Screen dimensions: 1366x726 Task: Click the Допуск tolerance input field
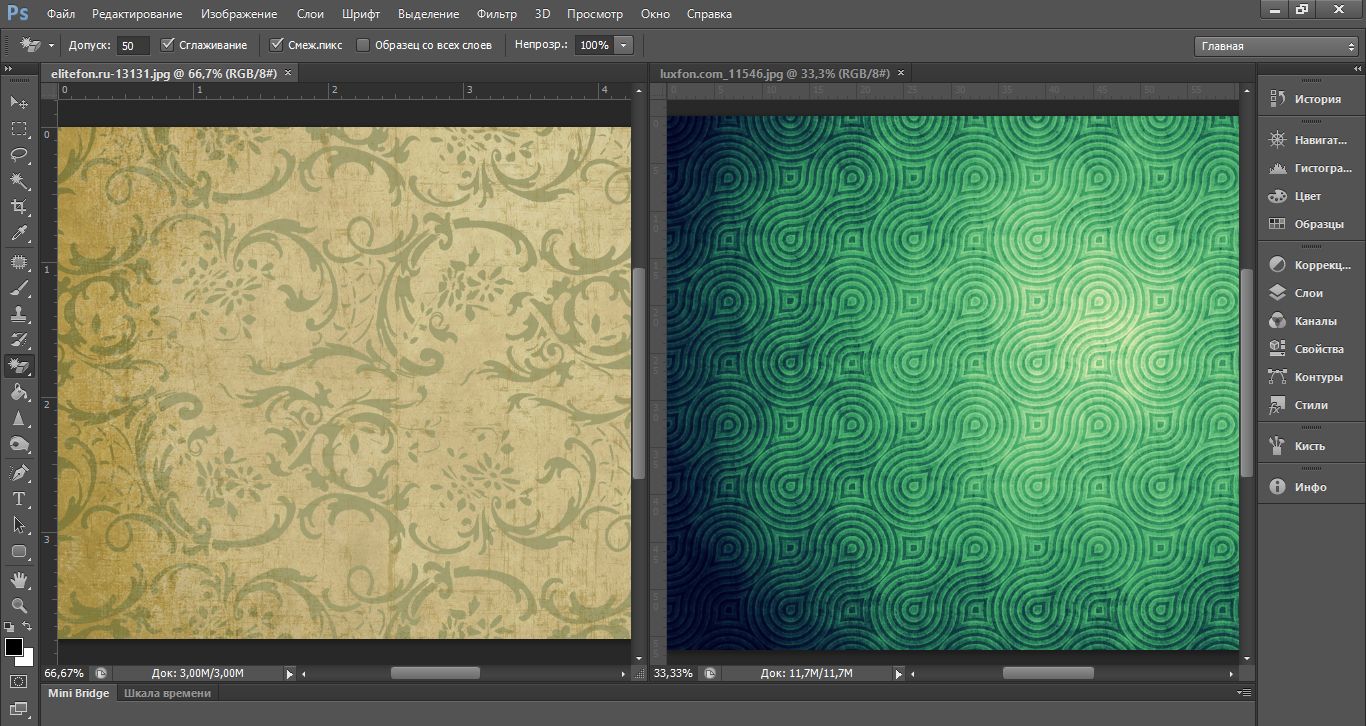pos(132,45)
